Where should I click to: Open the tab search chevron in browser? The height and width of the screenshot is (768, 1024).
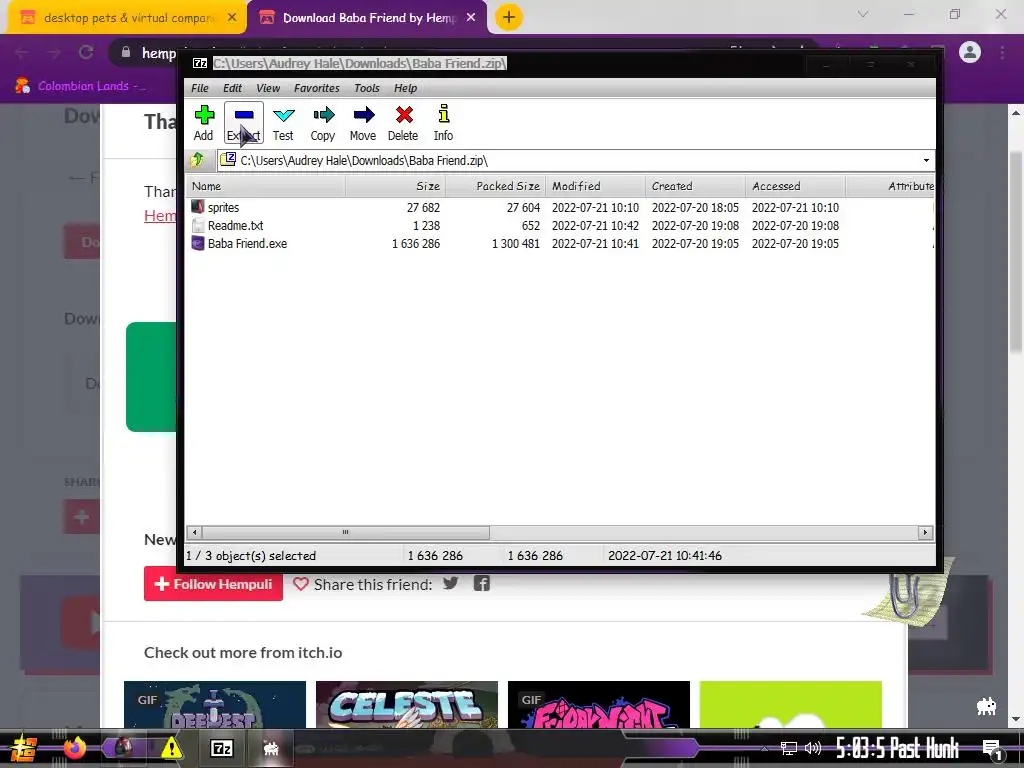point(863,14)
